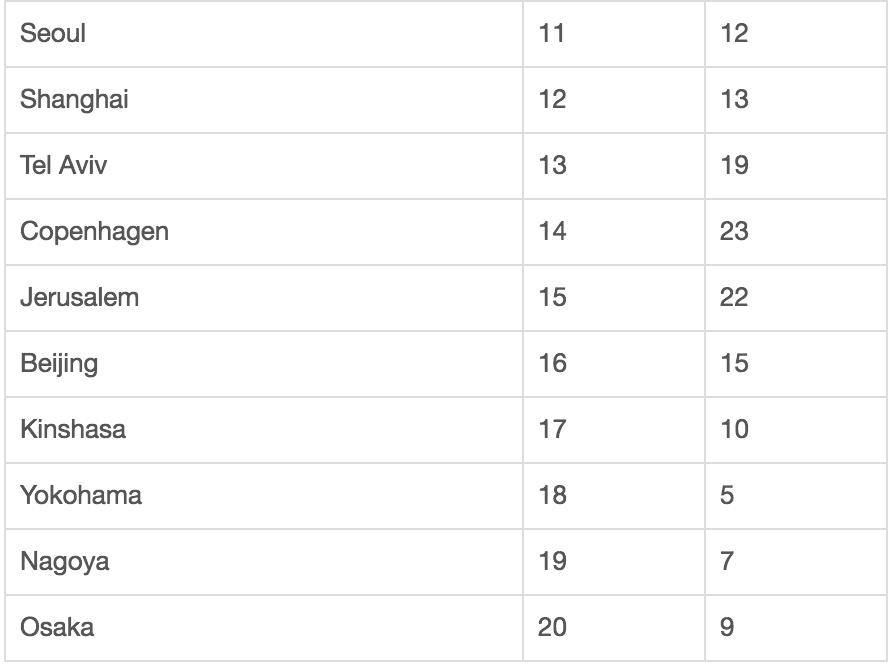The height and width of the screenshot is (668, 894).
Task: Click value 23 in Copenhagen's row
Action: 734,232
